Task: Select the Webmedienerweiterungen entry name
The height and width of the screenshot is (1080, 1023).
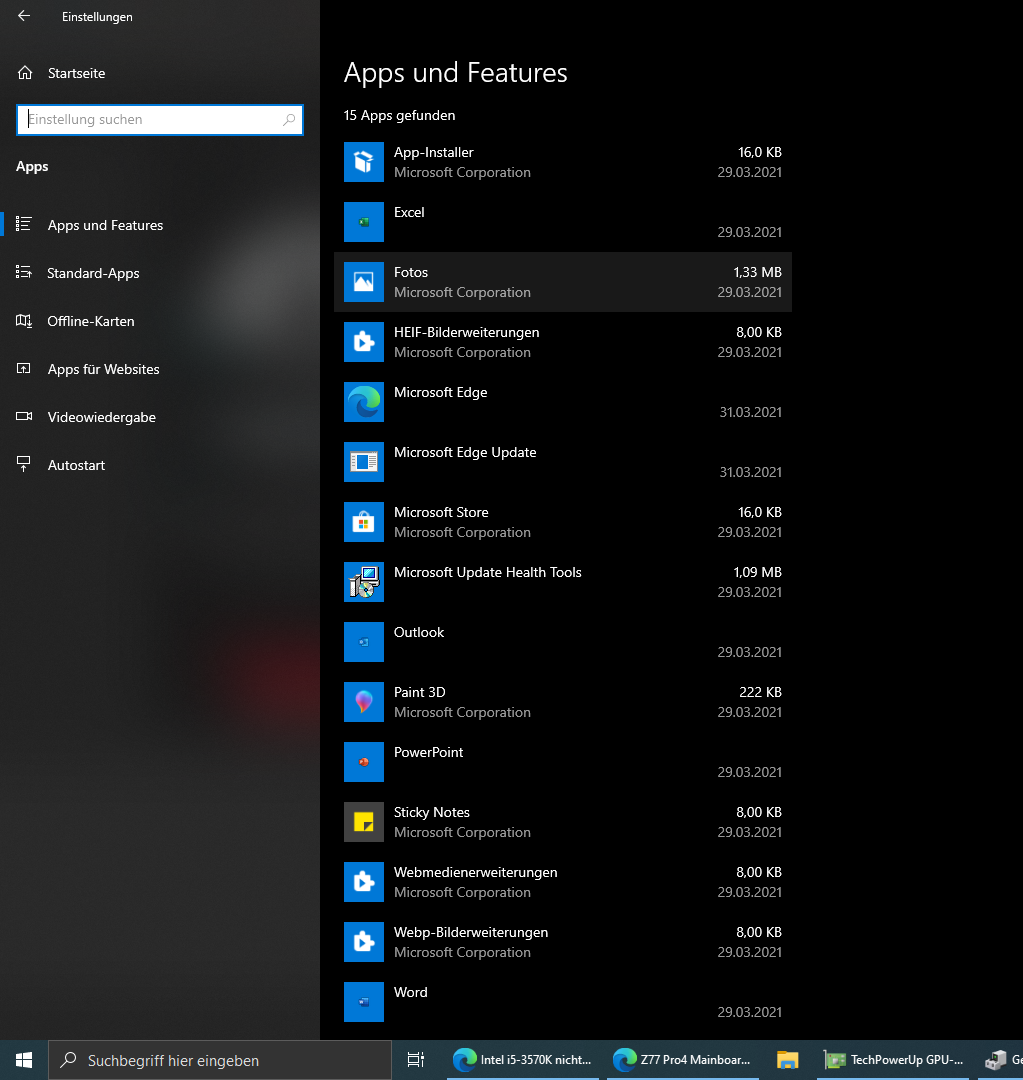Action: (475, 872)
